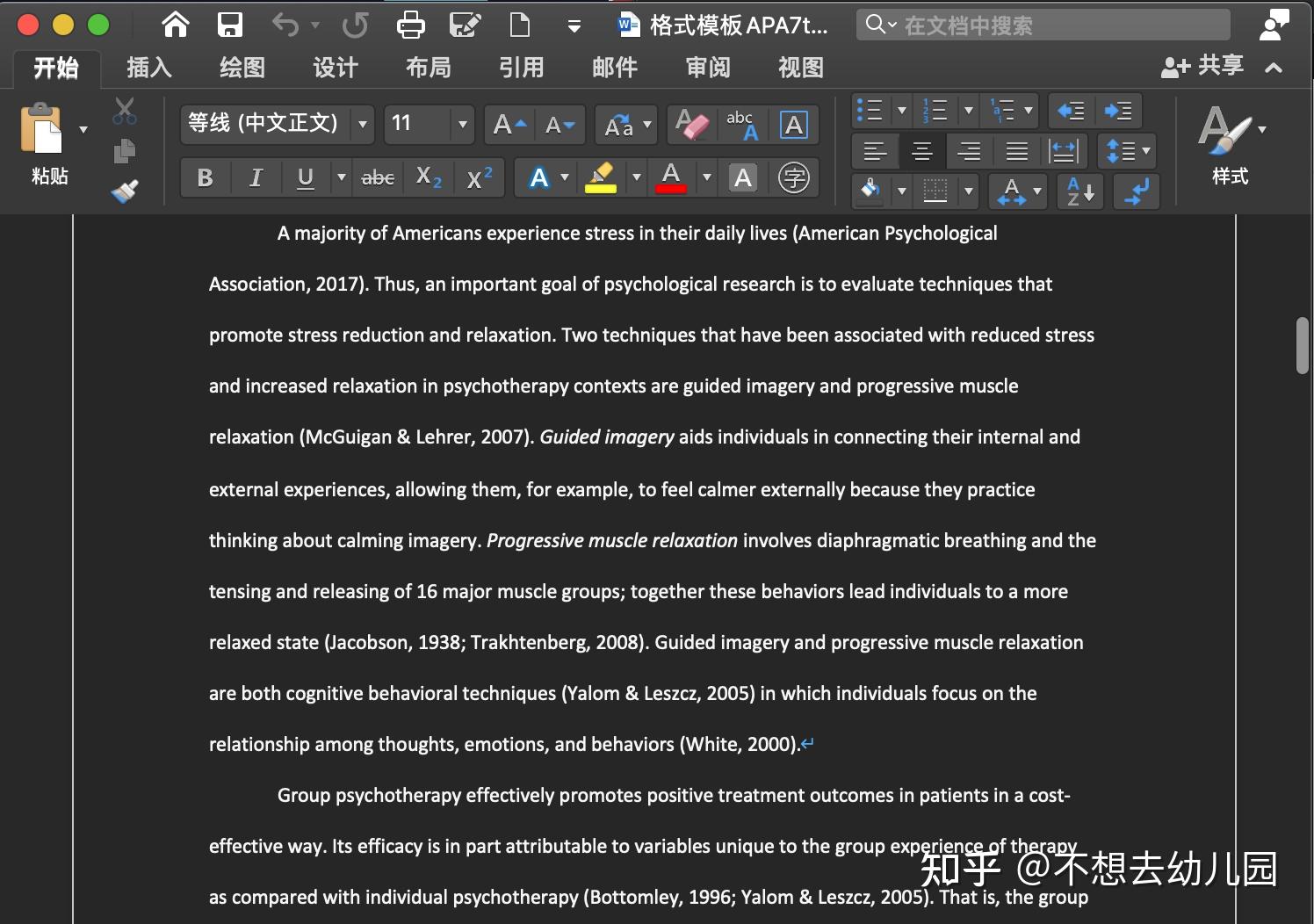
Task: Apply yellow text highlight color
Action: [601, 177]
